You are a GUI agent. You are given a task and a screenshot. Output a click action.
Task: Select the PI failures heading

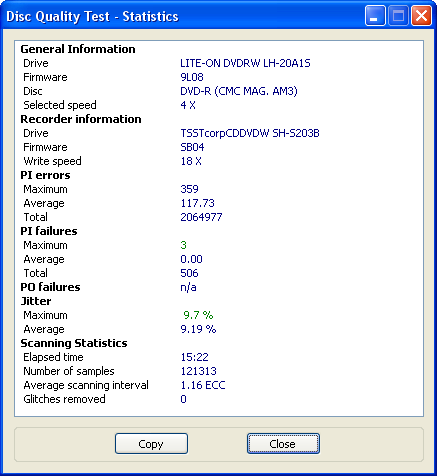pyautogui.click(x=49, y=231)
